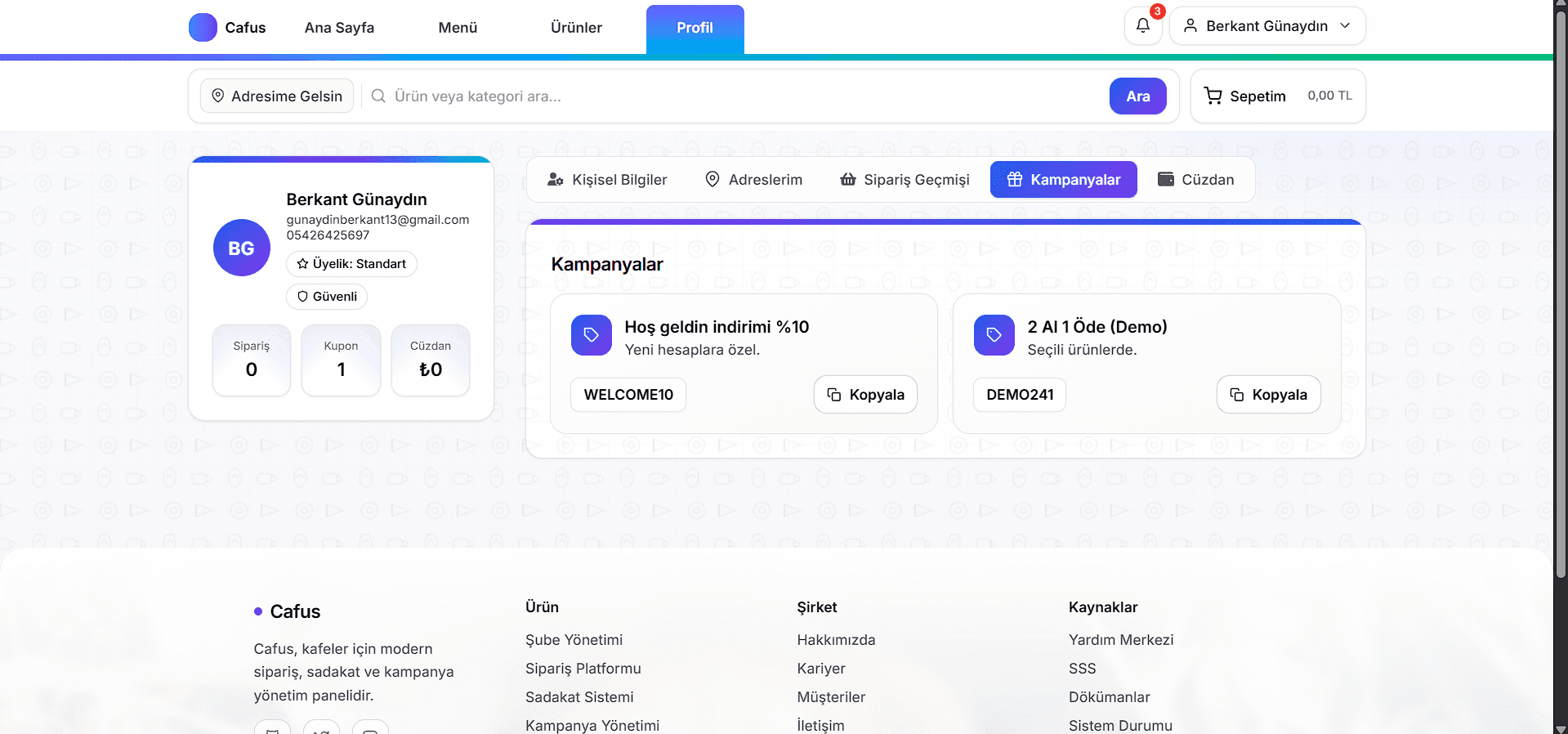This screenshot has width=1568, height=734.
Task: Click the Cüzdan balance stat card
Action: pyautogui.click(x=431, y=360)
